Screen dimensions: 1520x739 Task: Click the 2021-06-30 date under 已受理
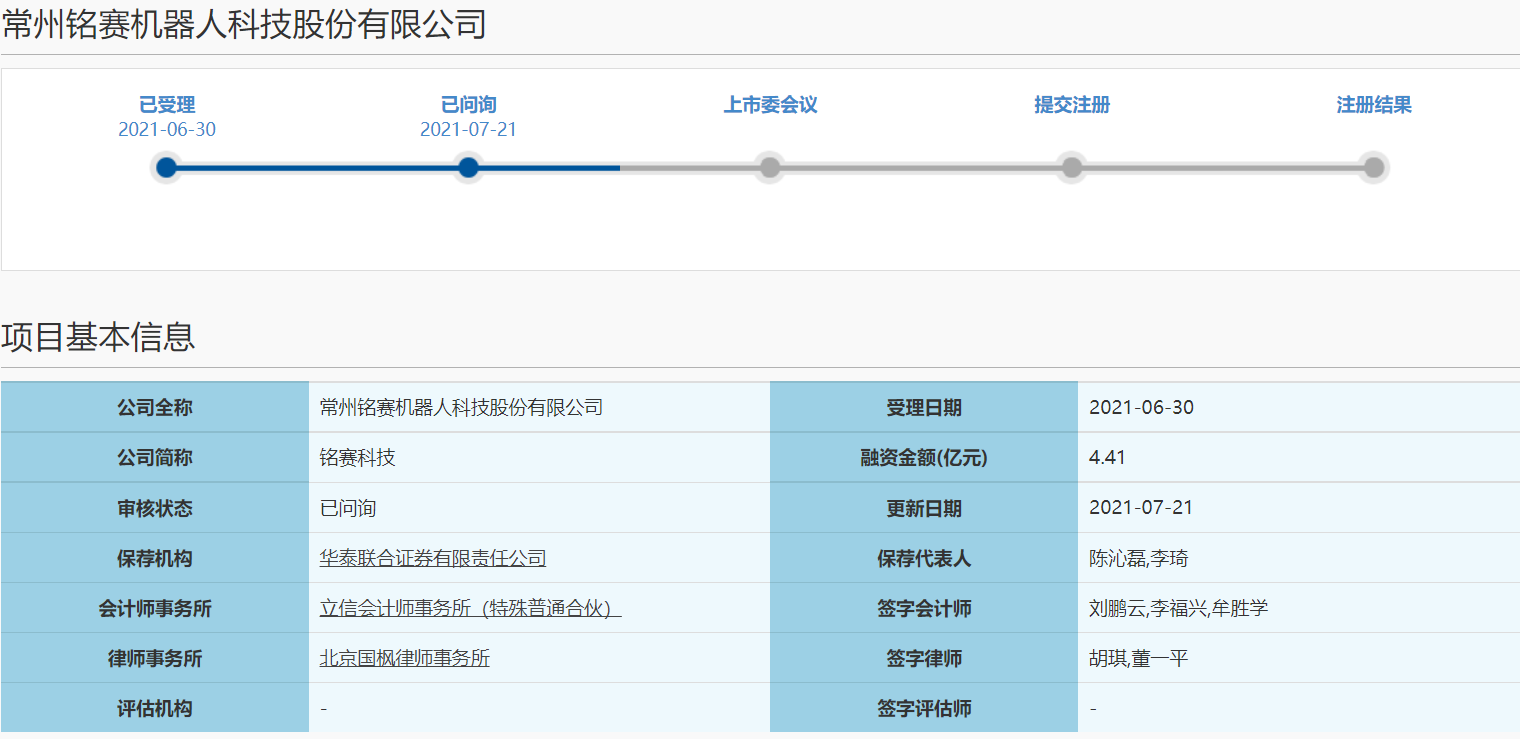167,130
